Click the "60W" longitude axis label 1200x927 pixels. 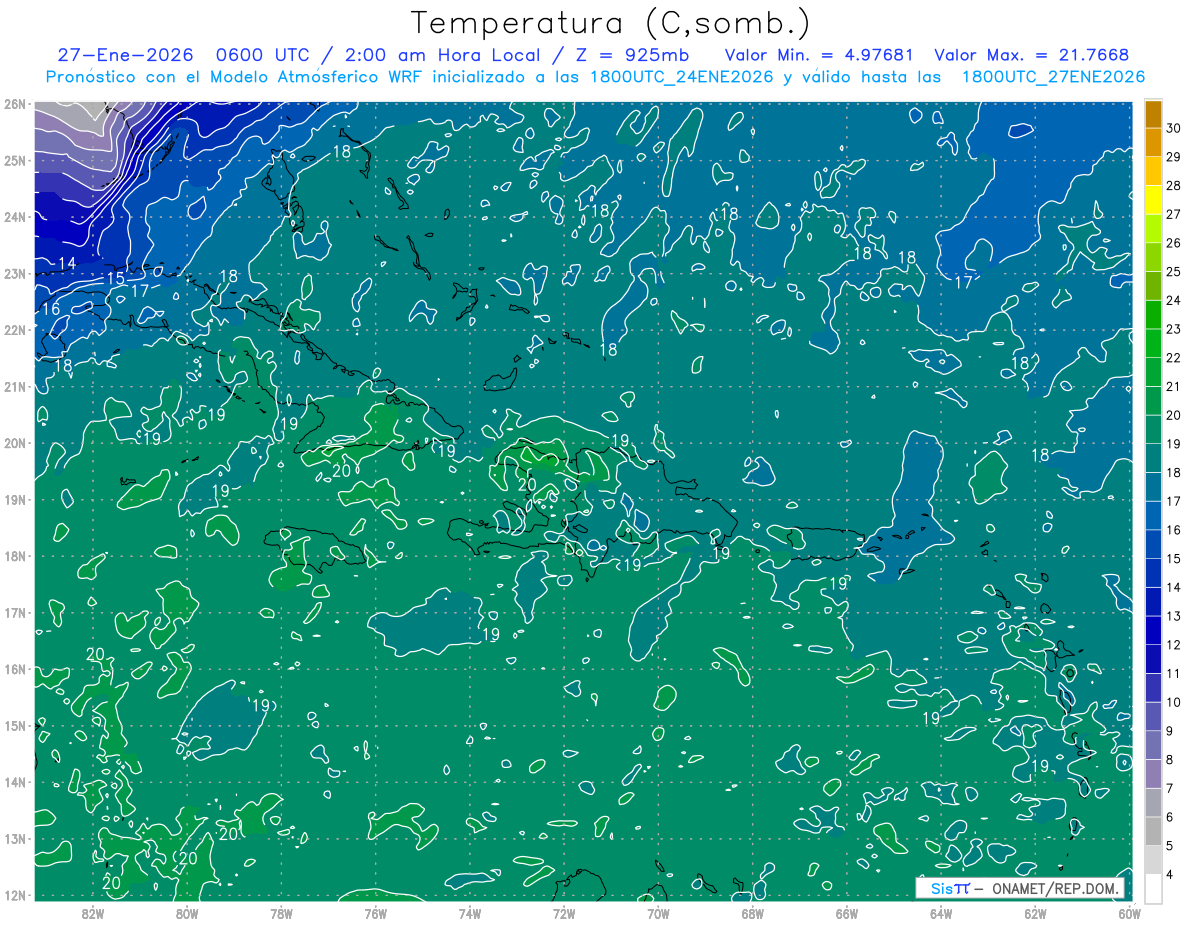coord(1130,913)
